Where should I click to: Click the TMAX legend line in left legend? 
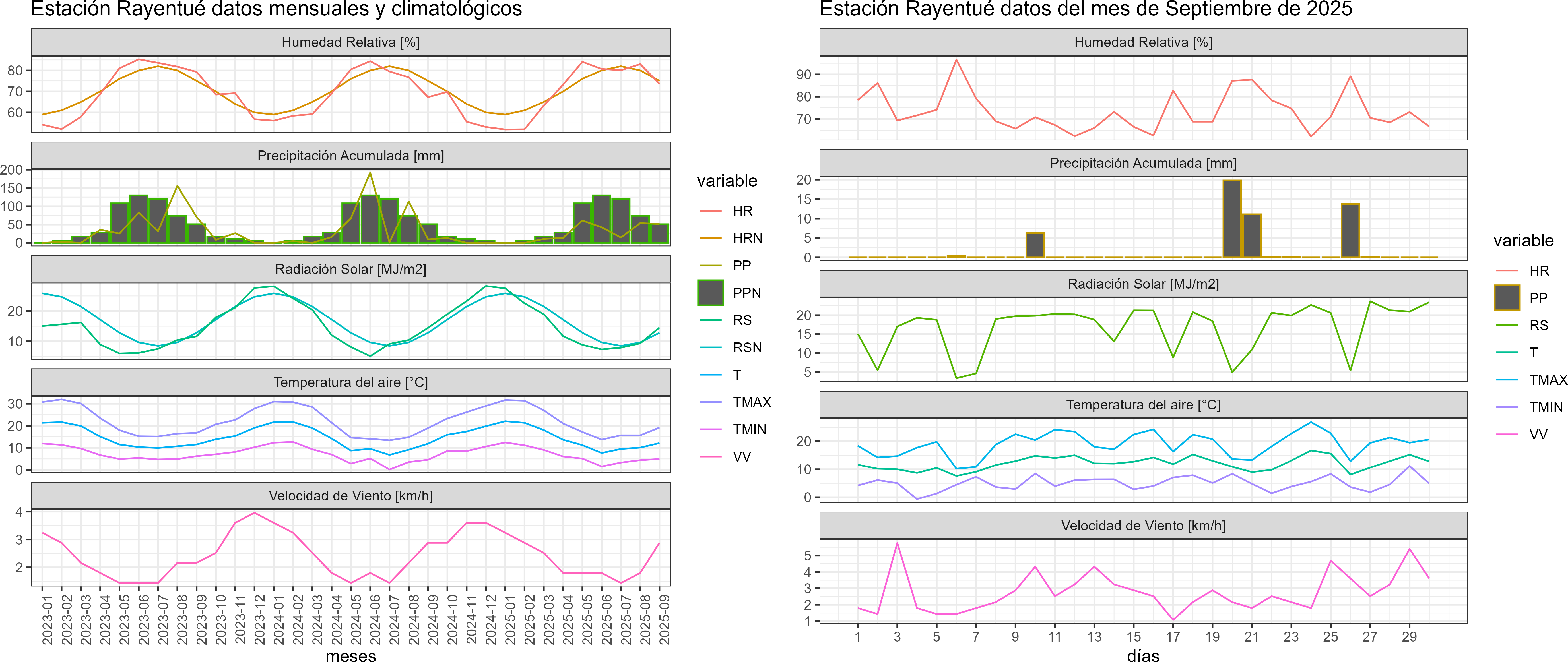(x=710, y=402)
